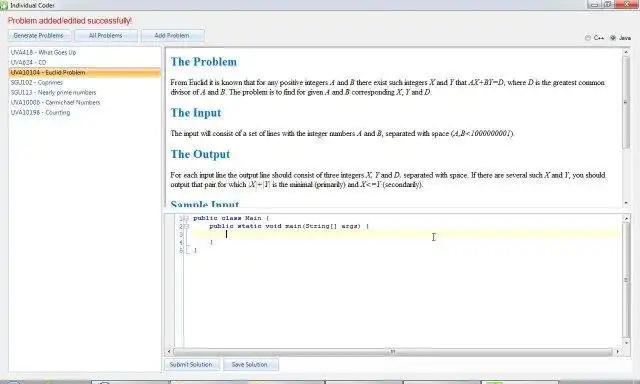Select the C++ language radio button
The height and width of the screenshot is (384, 640).
(588, 38)
